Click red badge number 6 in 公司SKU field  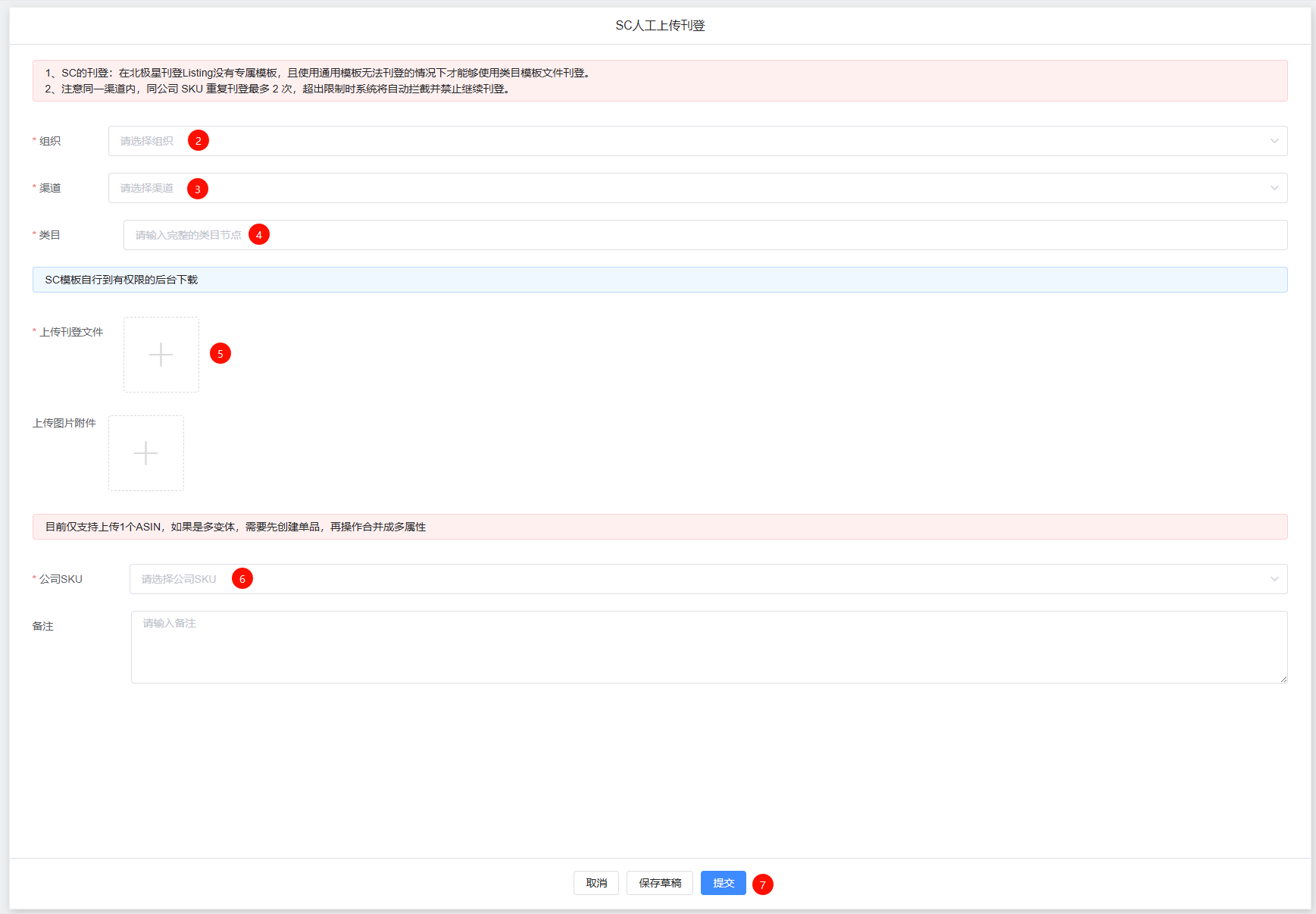tap(242, 578)
